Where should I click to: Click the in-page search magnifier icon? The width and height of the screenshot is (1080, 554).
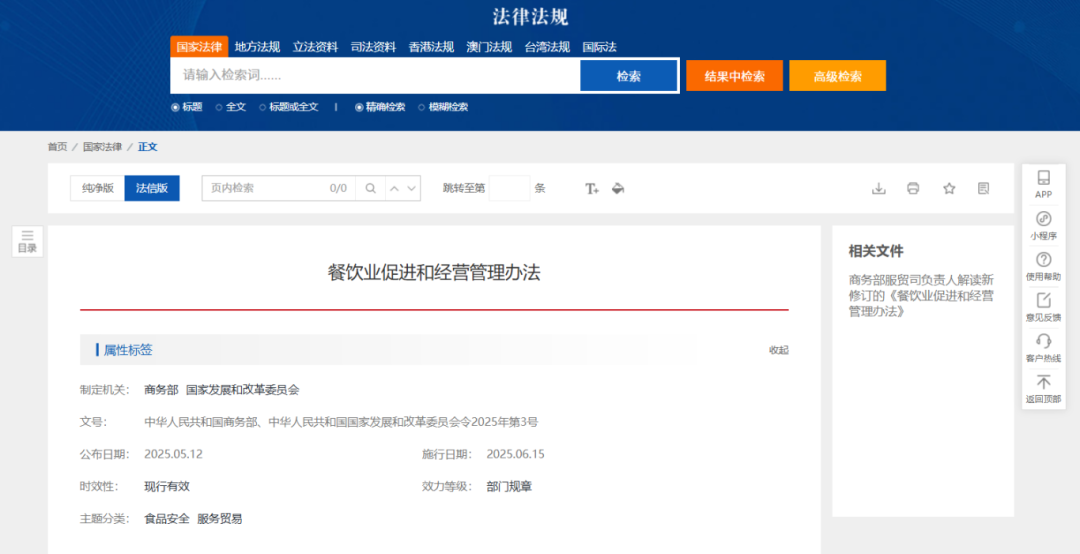pyautogui.click(x=370, y=188)
